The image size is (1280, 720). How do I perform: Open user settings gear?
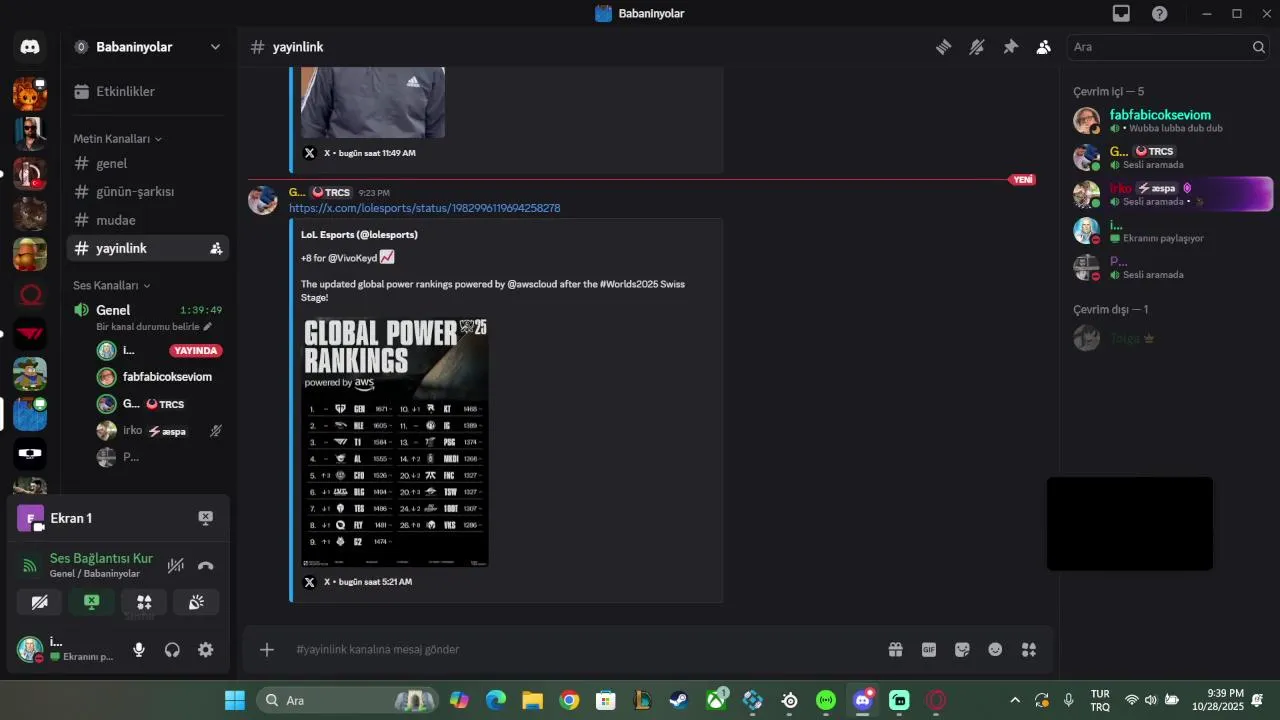point(205,650)
